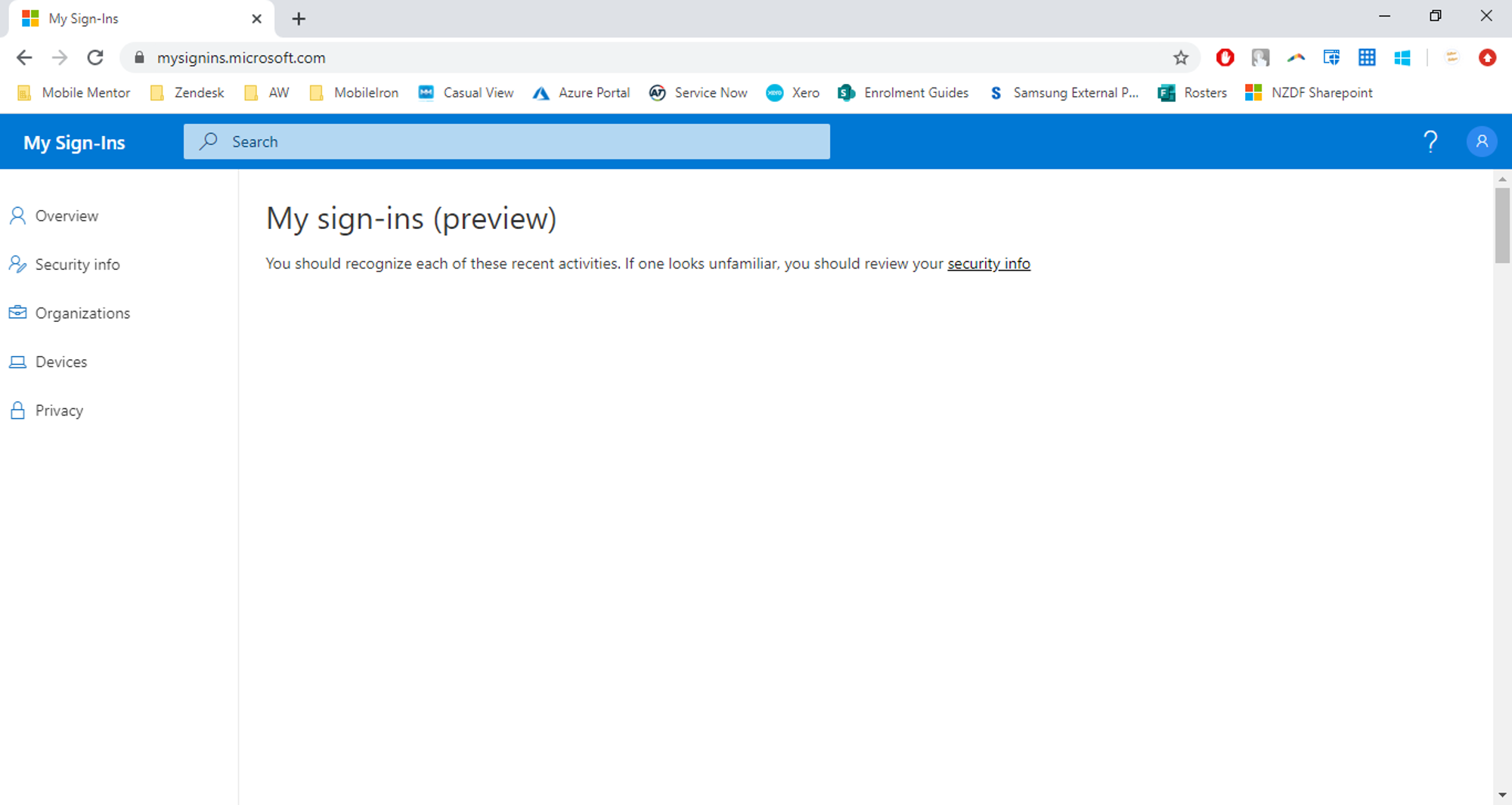1512x805 pixels.
Task: Click the scrollbar up arrow
Action: [x=1502, y=179]
